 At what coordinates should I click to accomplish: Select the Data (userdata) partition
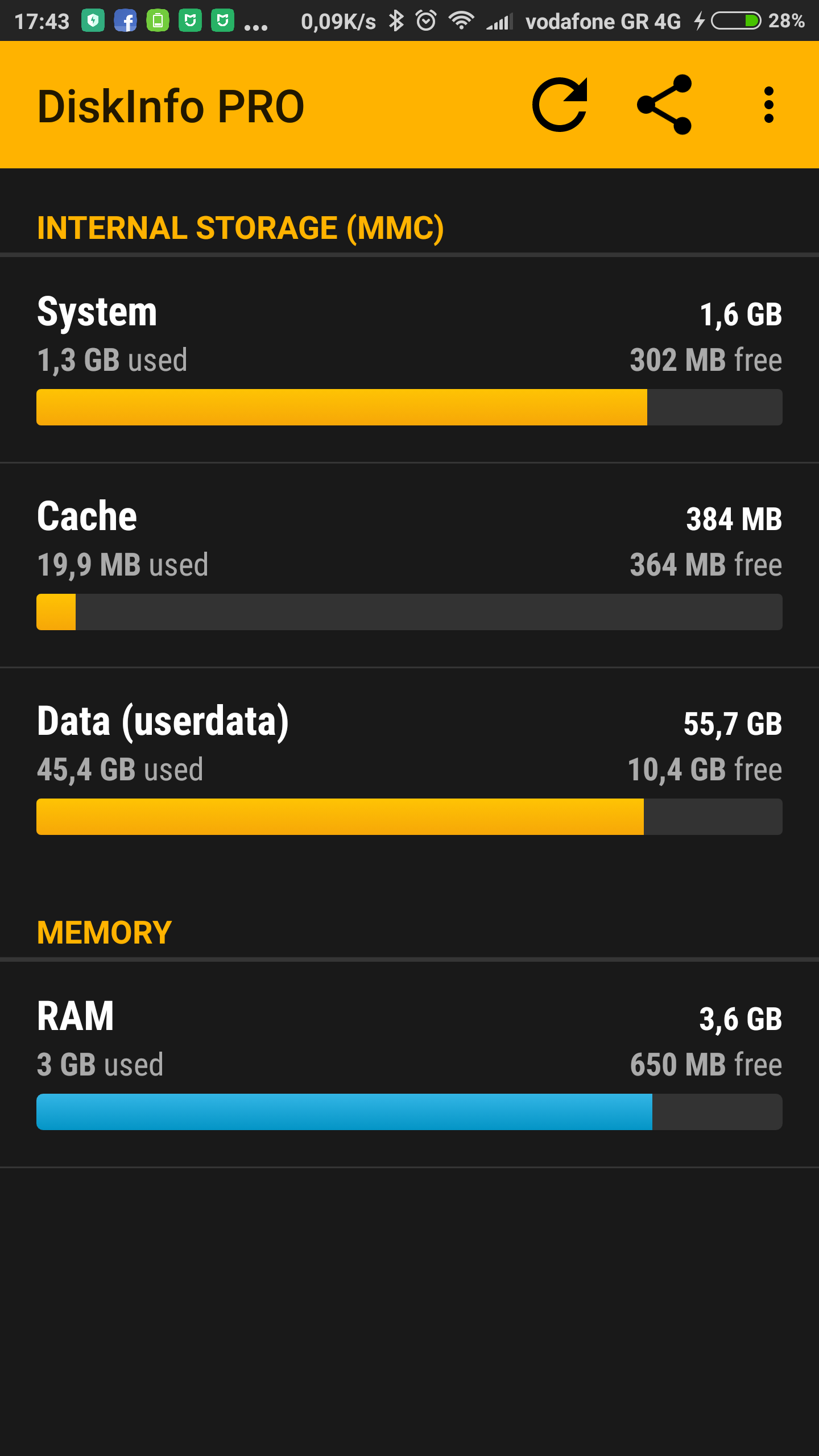tap(409, 745)
